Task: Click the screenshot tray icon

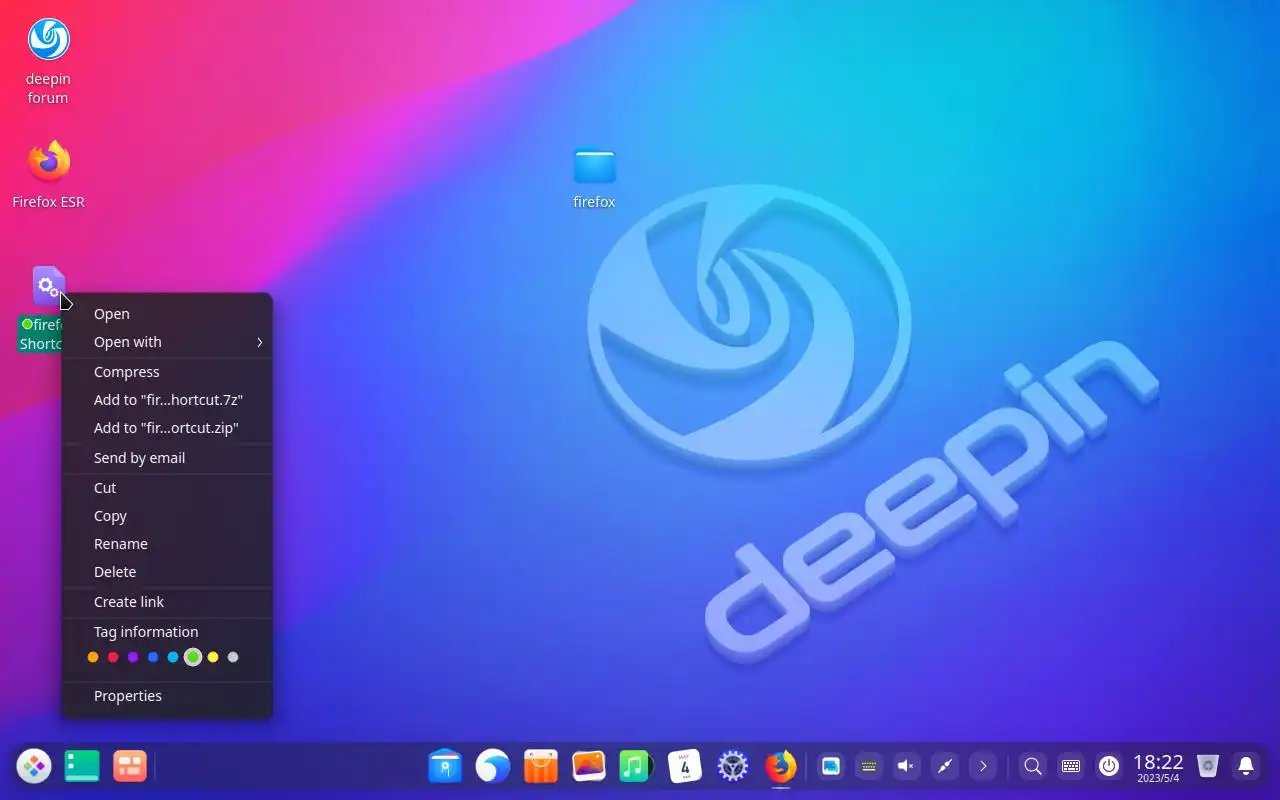Action: click(831, 767)
